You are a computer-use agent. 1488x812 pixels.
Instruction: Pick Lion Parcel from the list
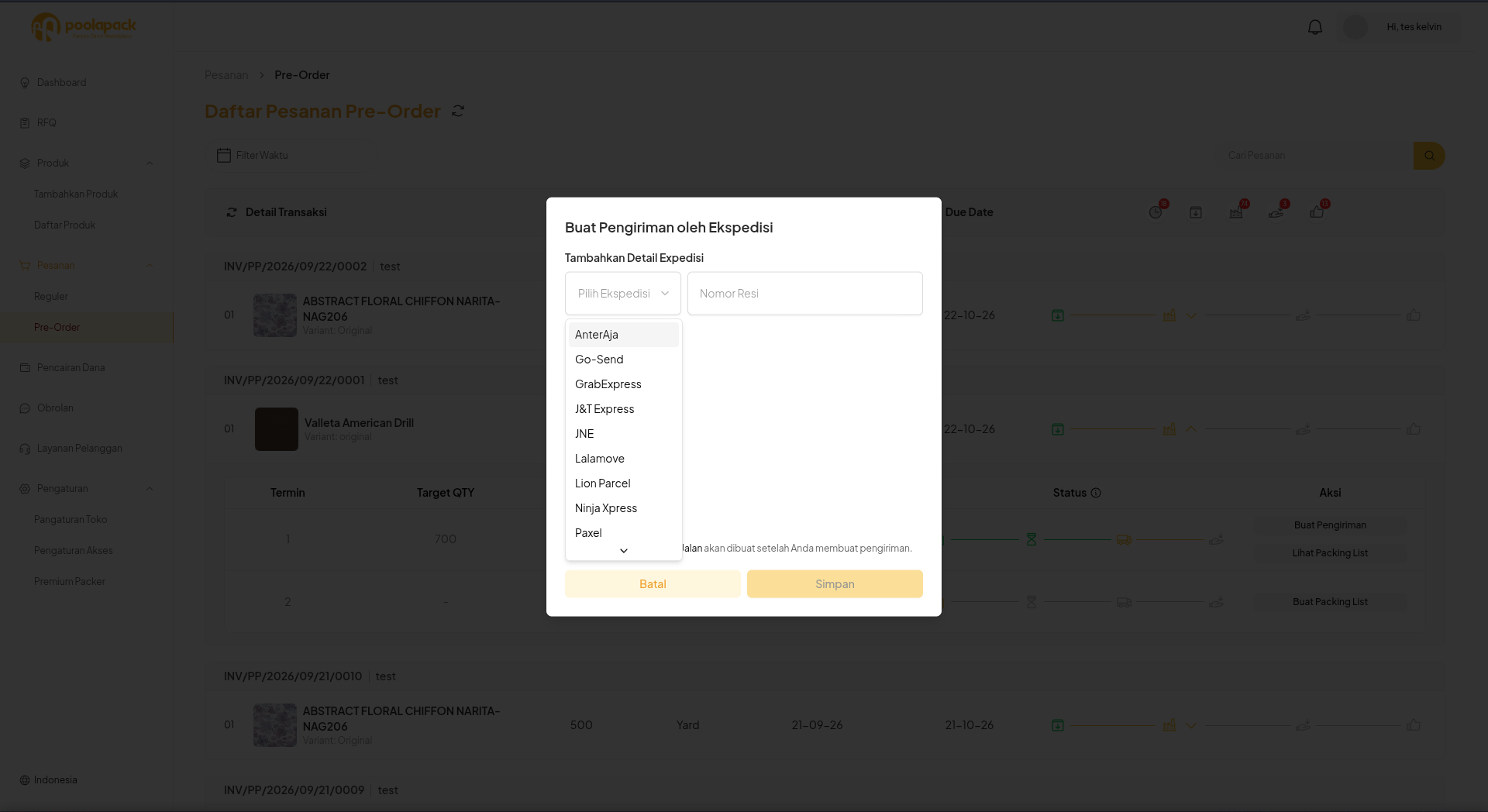(623, 483)
